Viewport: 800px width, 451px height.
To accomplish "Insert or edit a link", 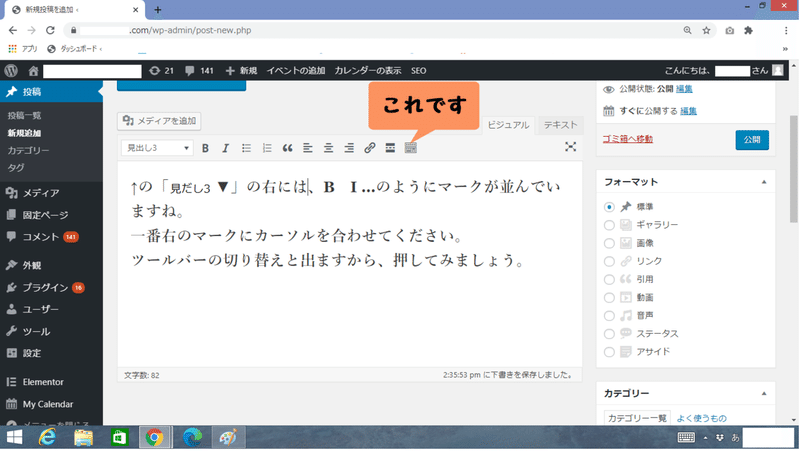I will [369, 148].
